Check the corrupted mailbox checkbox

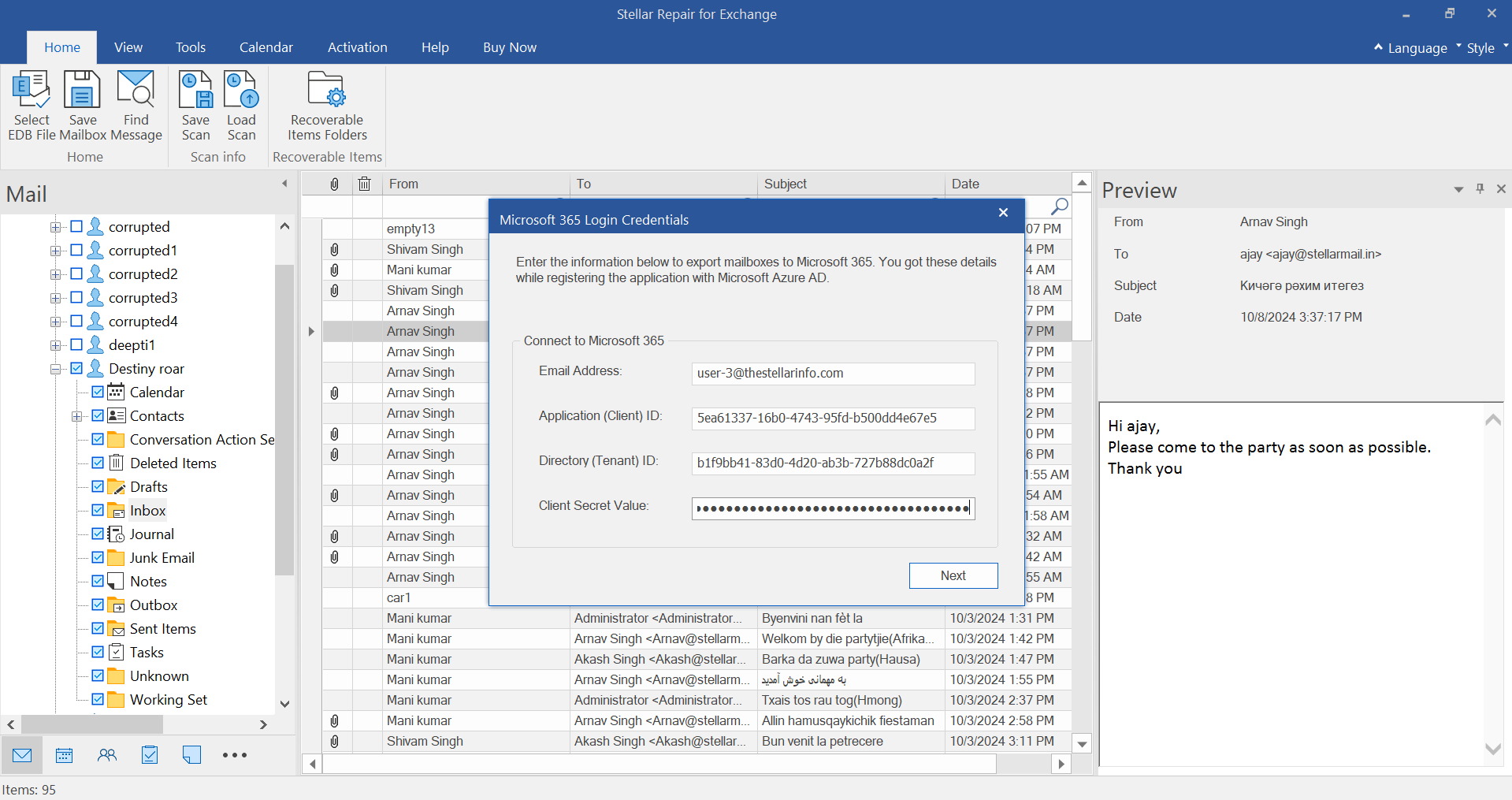(76, 226)
